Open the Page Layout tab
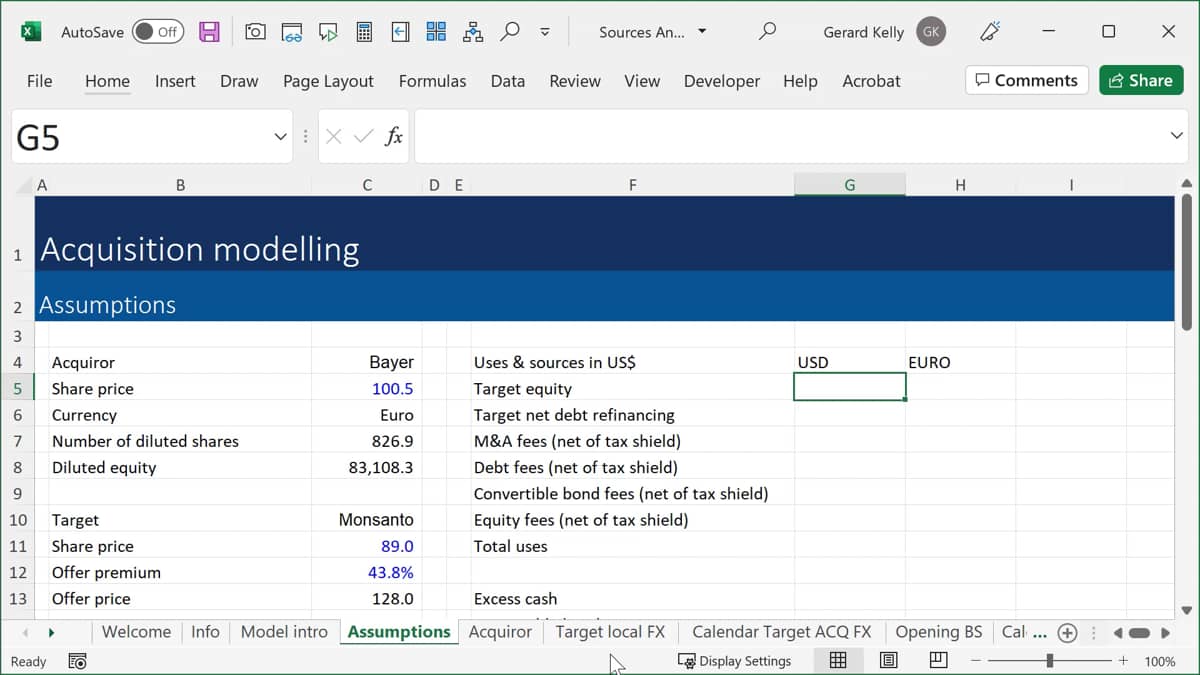The width and height of the screenshot is (1200, 675). click(x=328, y=81)
